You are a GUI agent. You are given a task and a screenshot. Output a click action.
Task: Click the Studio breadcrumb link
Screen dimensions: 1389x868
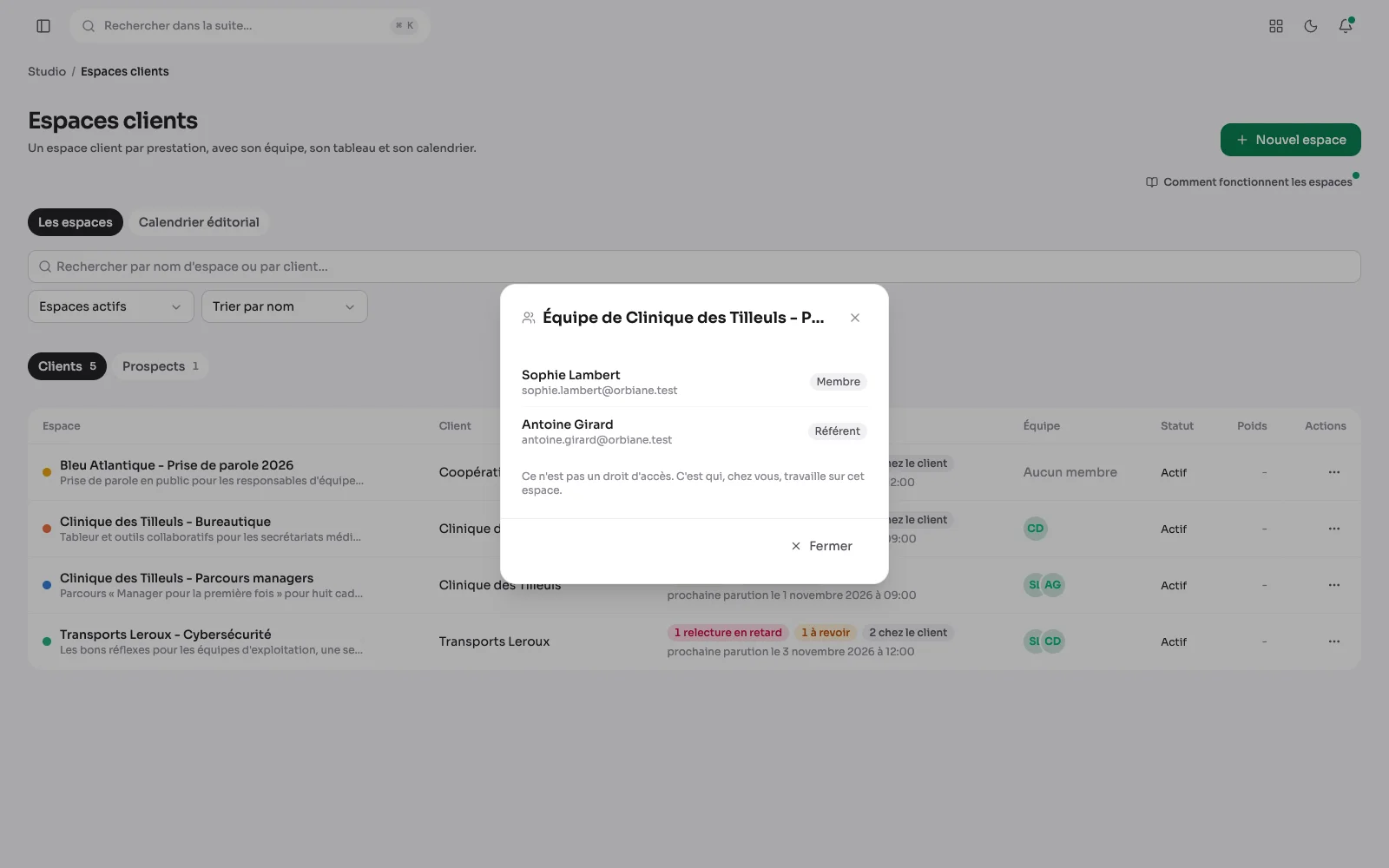coord(47,71)
